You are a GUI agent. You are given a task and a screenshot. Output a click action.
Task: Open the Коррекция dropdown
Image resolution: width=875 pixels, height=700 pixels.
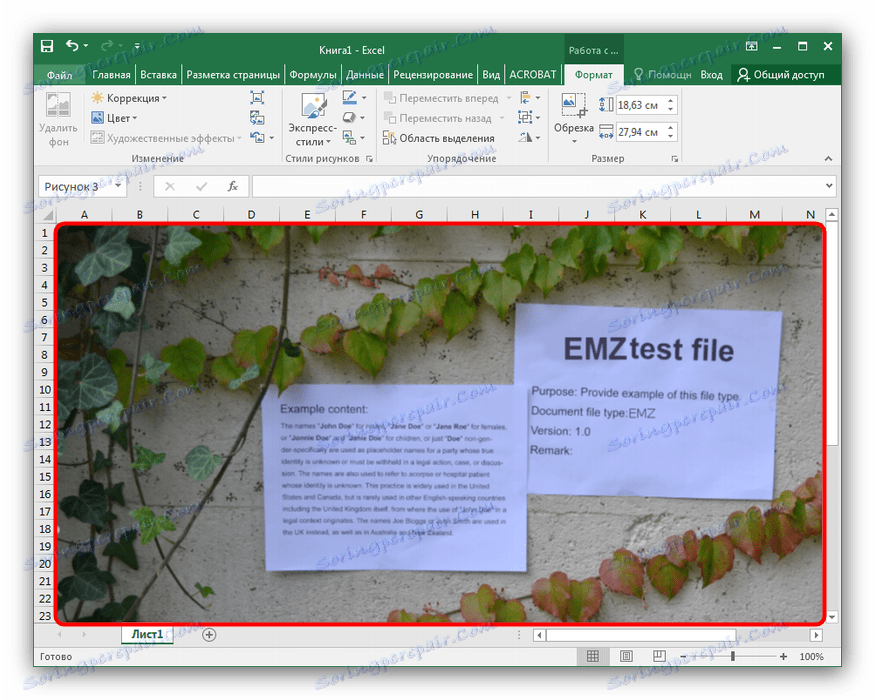pos(129,98)
